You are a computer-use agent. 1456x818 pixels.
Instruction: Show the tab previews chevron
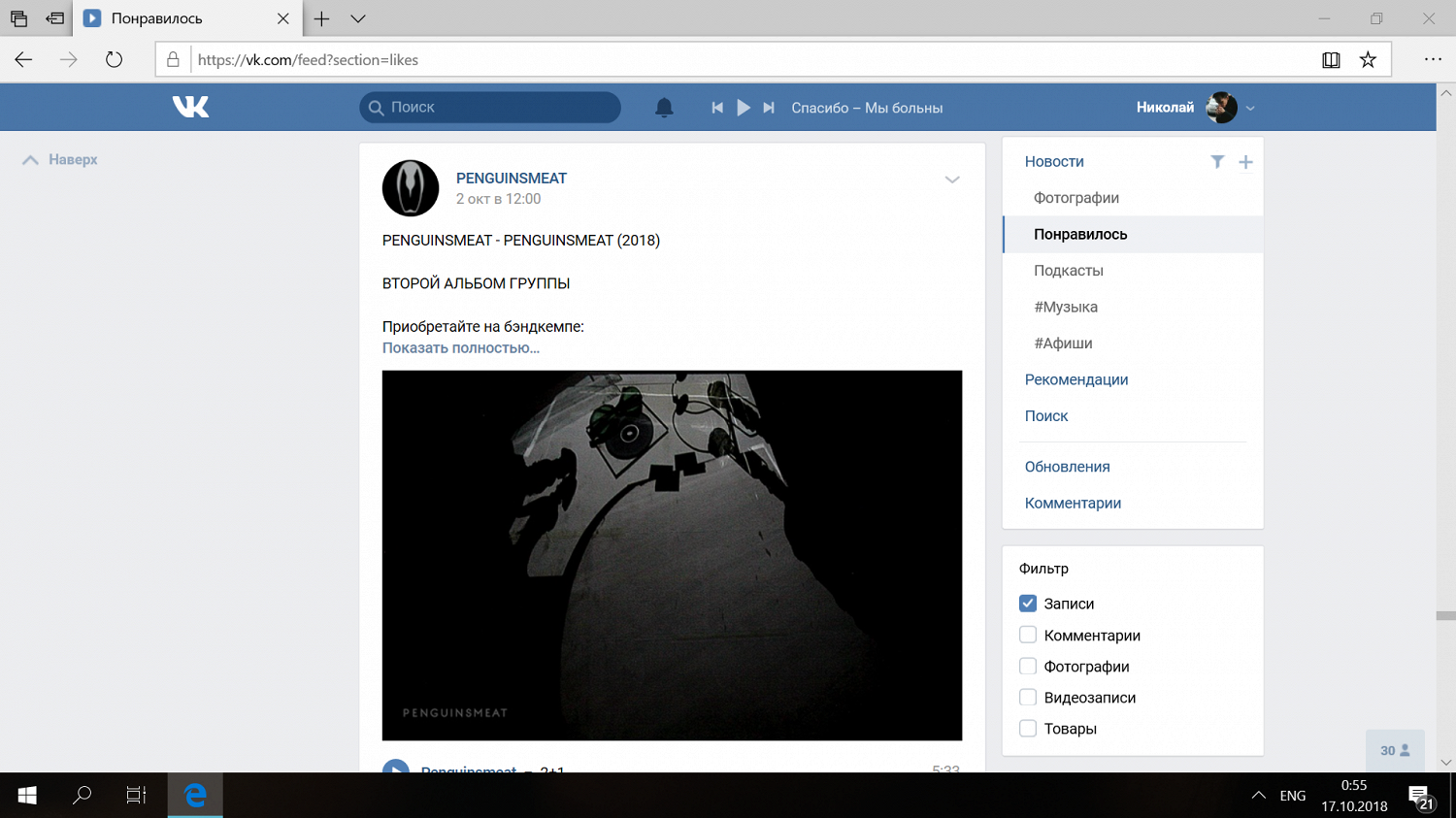(358, 18)
